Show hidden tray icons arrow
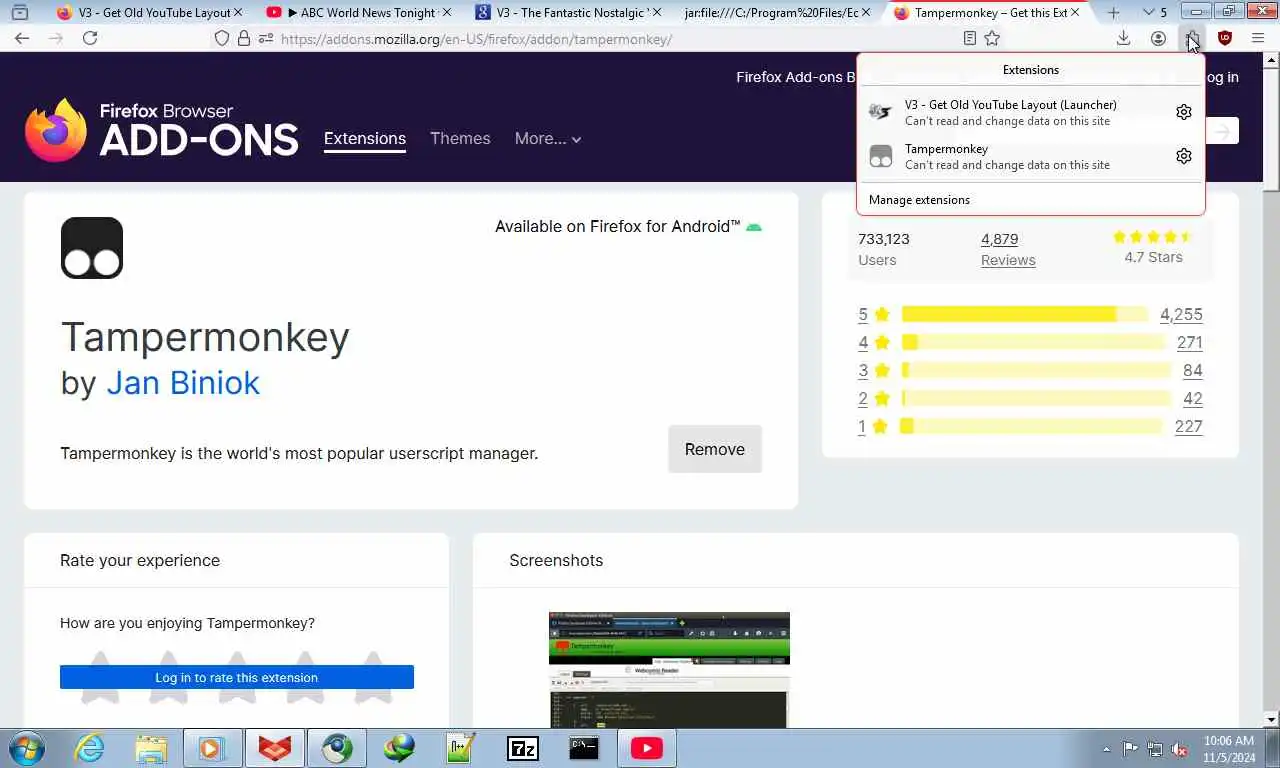1280x768 pixels. (1106, 749)
